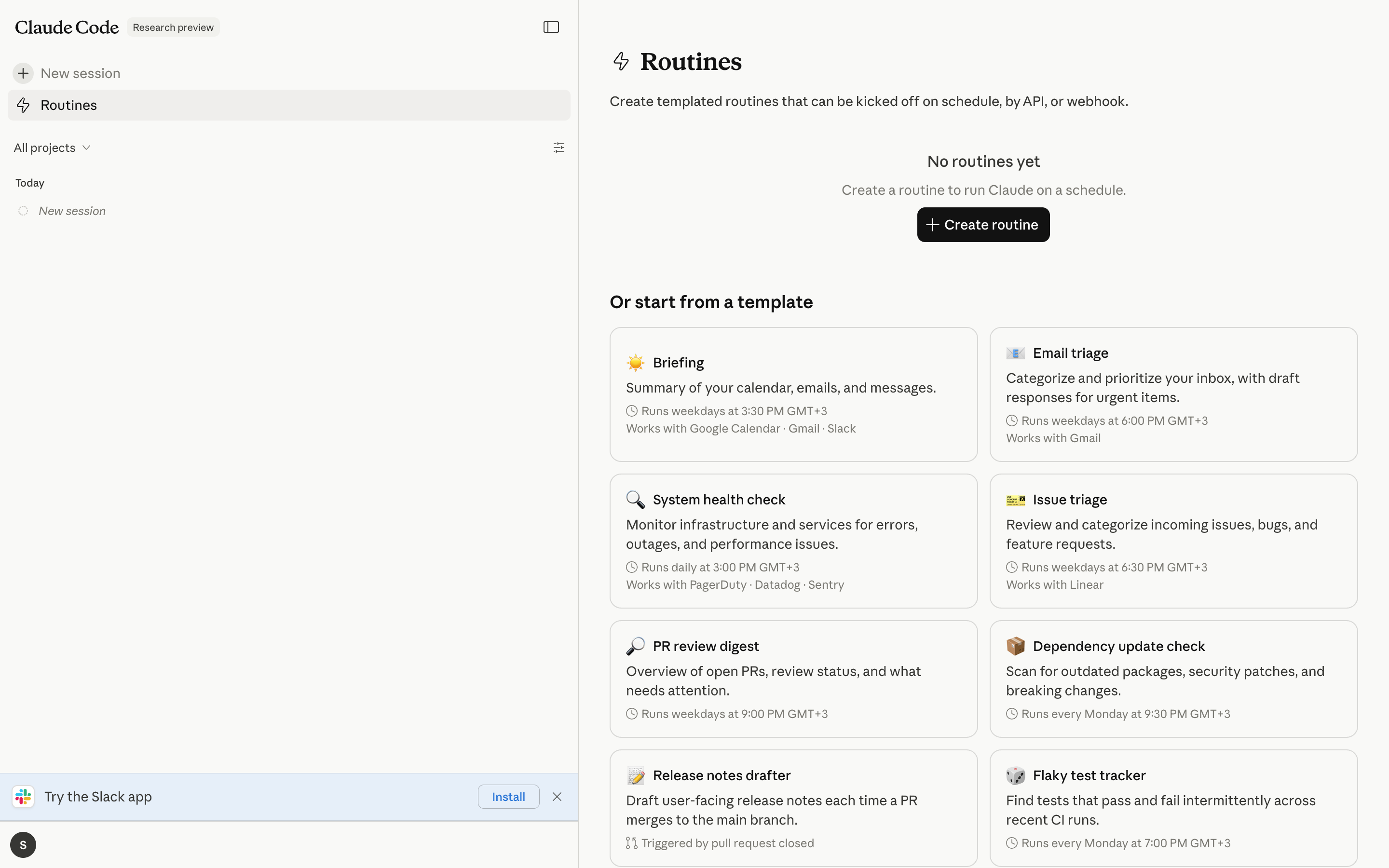Collapse the sidebar with the panel toggle icon
The height and width of the screenshot is (868, 1389).
point(551,27)
